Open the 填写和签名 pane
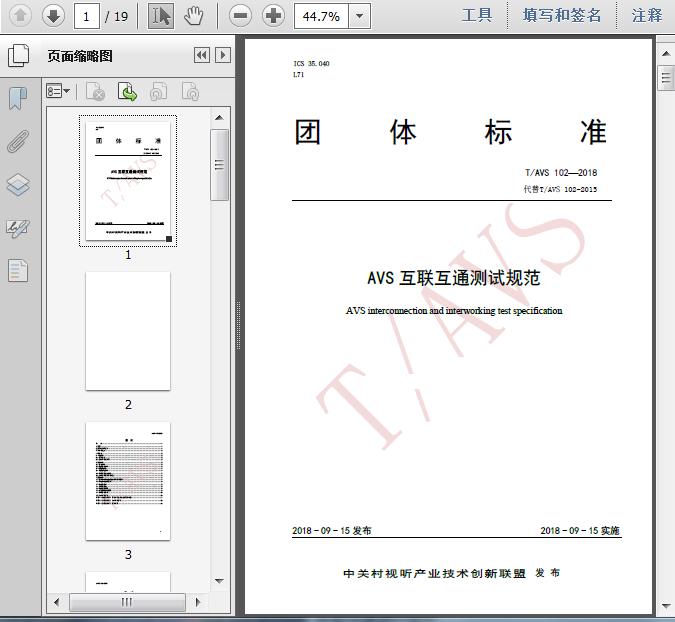Image resolution: width=675 pixels, height=622 pixels. 562,15
